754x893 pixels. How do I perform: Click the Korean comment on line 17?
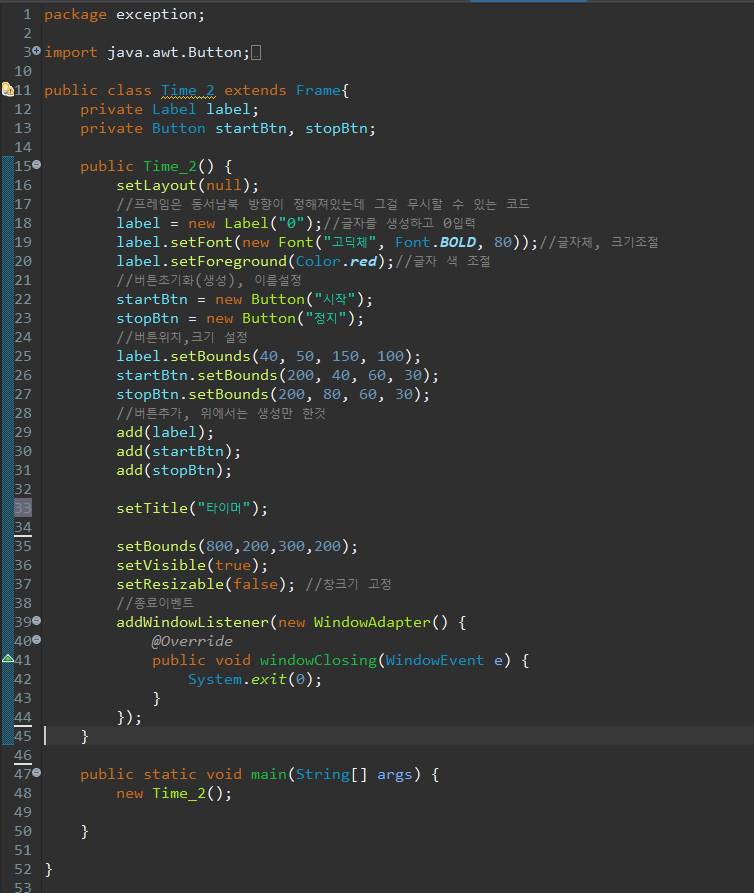[x=323, y=204]
